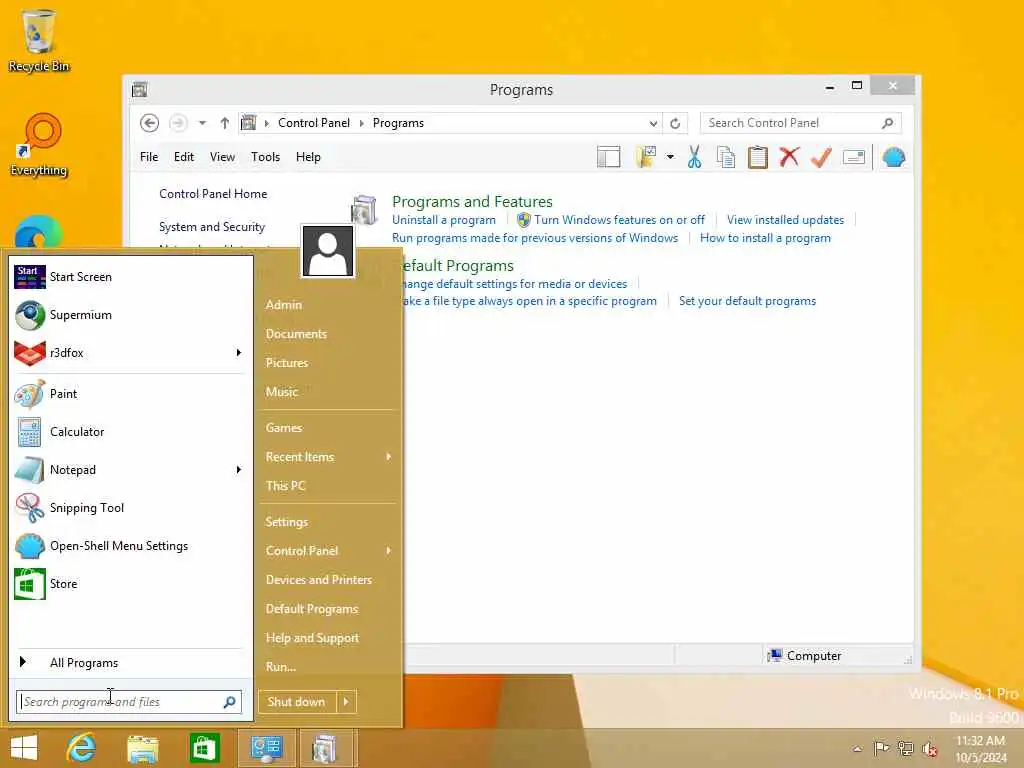Open Shut down options arrow

346,702
